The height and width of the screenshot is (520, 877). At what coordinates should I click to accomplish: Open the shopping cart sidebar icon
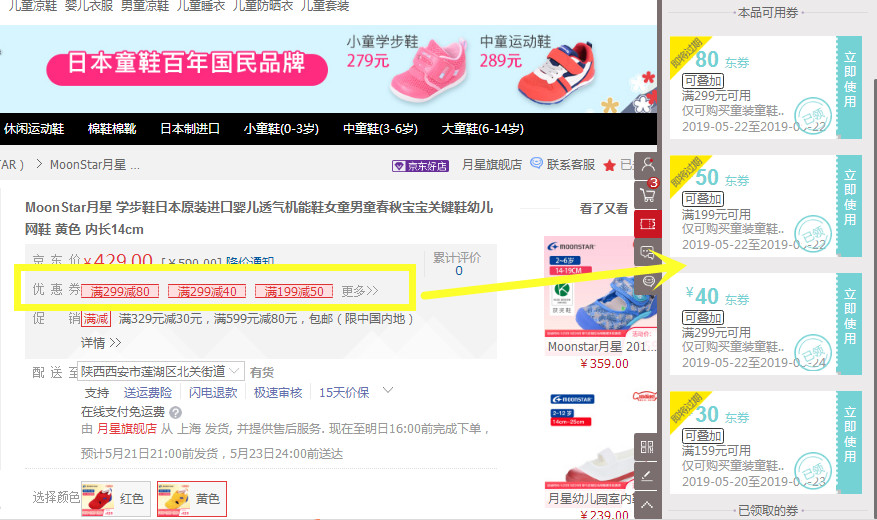tap(648, 193)
